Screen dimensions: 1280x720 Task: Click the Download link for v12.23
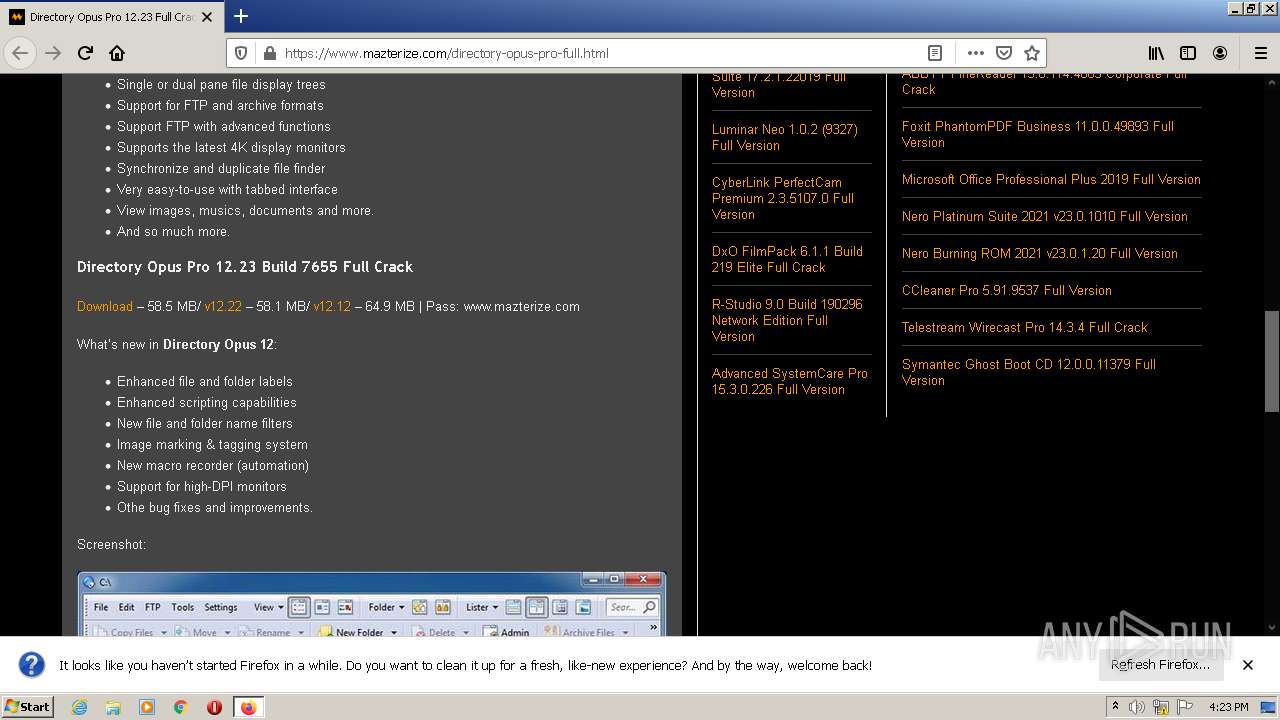pos(105,307)
